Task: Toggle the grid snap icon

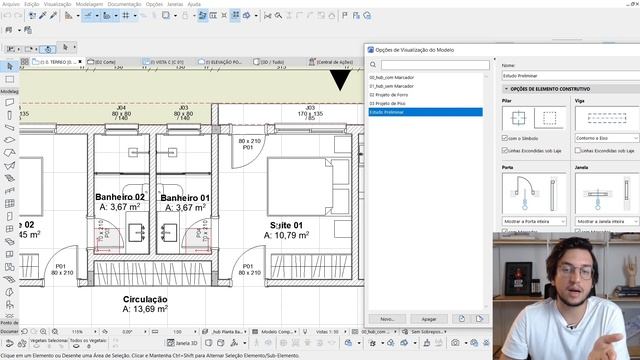Action: [x=126, y=16]
